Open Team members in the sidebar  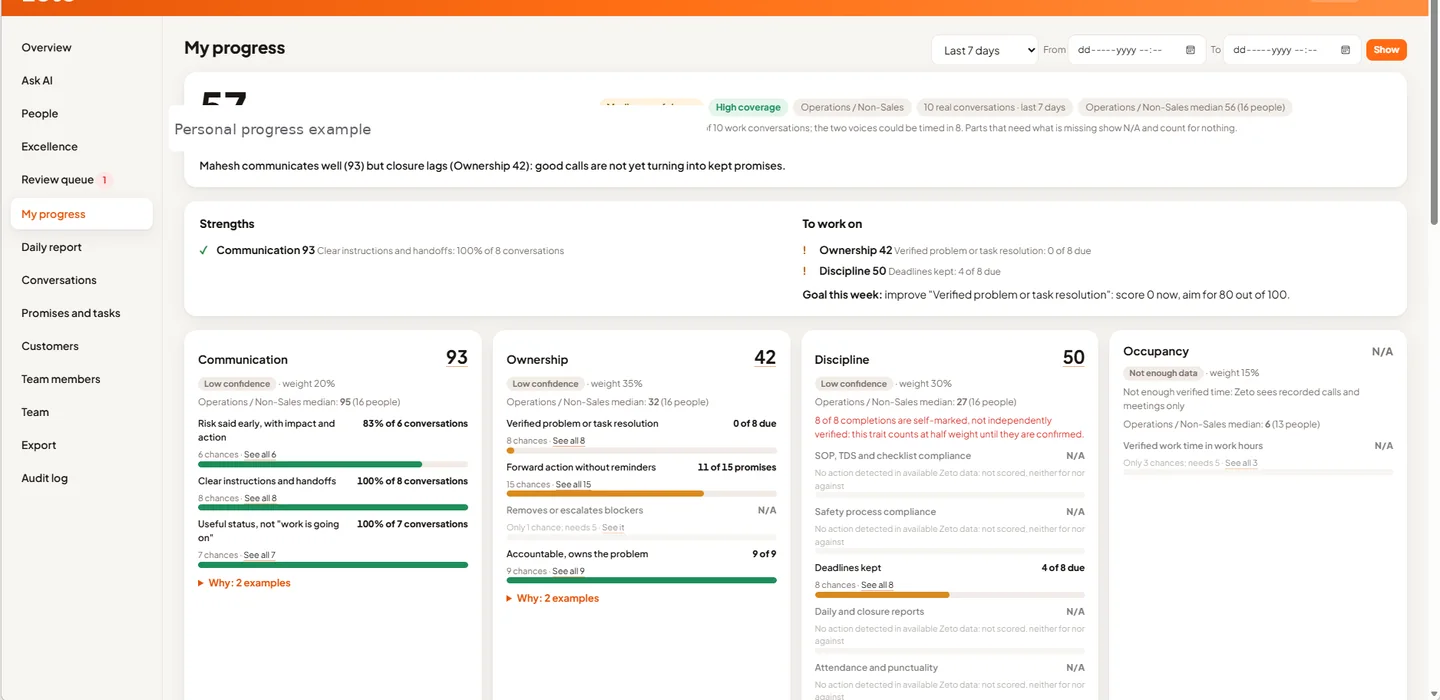coord(61,379)
